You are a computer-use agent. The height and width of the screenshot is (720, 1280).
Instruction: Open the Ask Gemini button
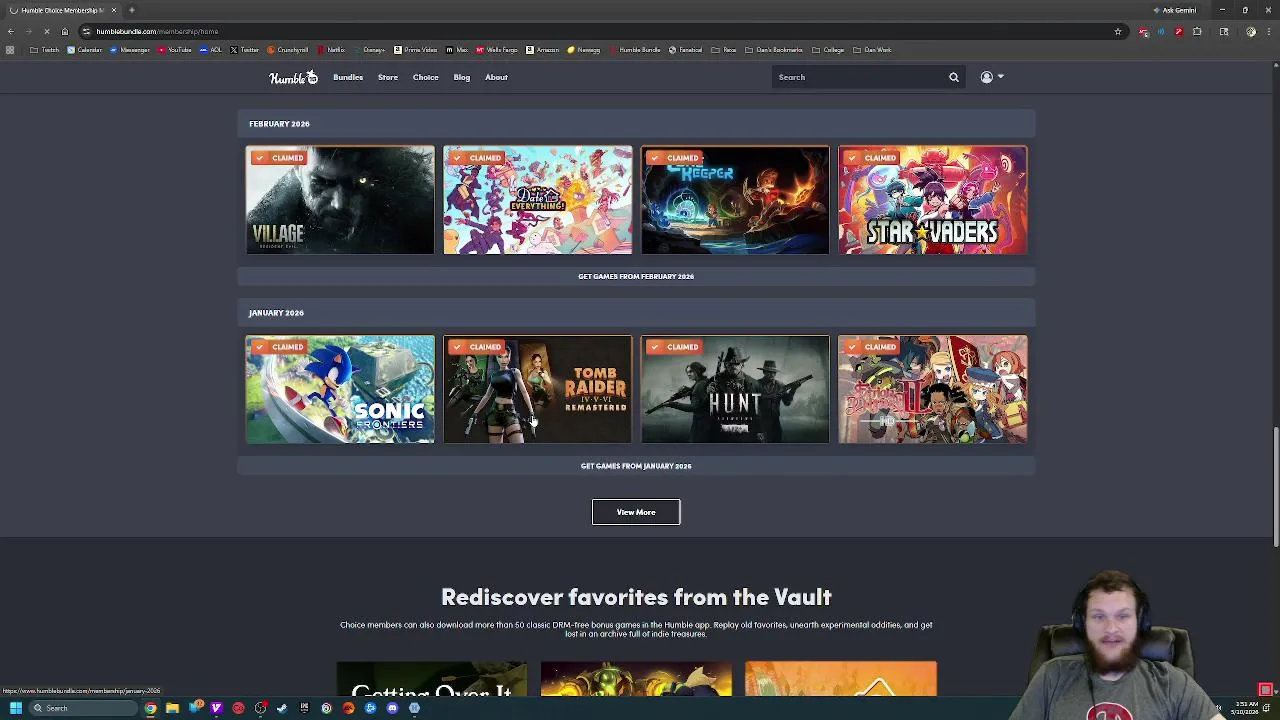click(x=1174, y=10)
